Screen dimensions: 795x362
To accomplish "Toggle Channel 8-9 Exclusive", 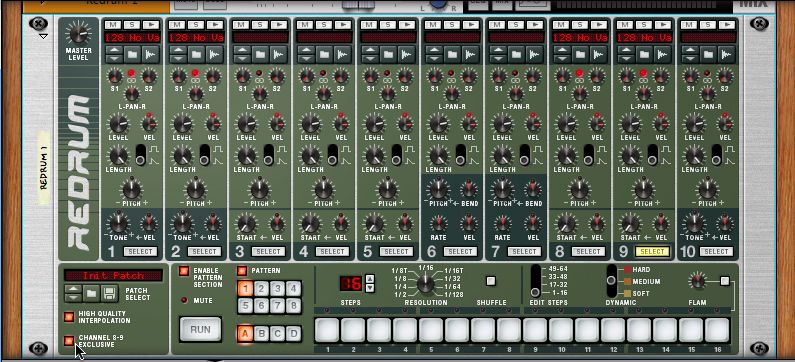I will tap(69, 341).
